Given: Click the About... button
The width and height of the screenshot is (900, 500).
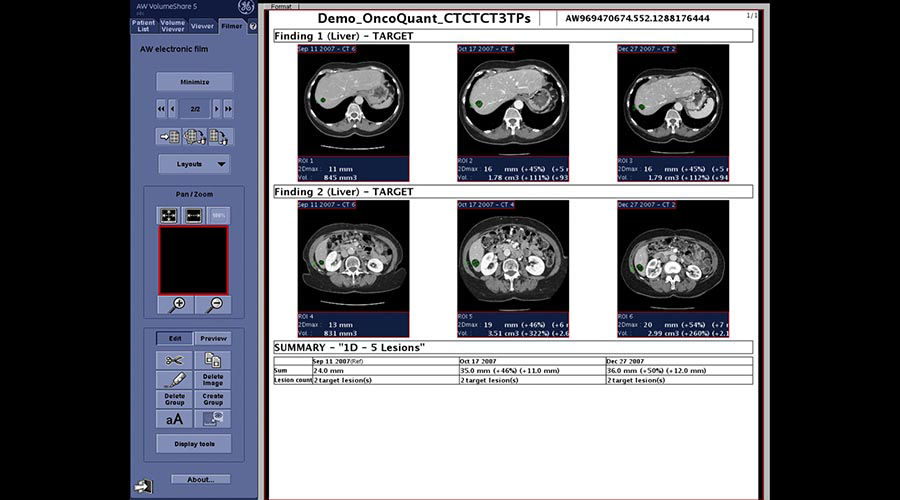Looking at the screenshot, I should [200, 479].
